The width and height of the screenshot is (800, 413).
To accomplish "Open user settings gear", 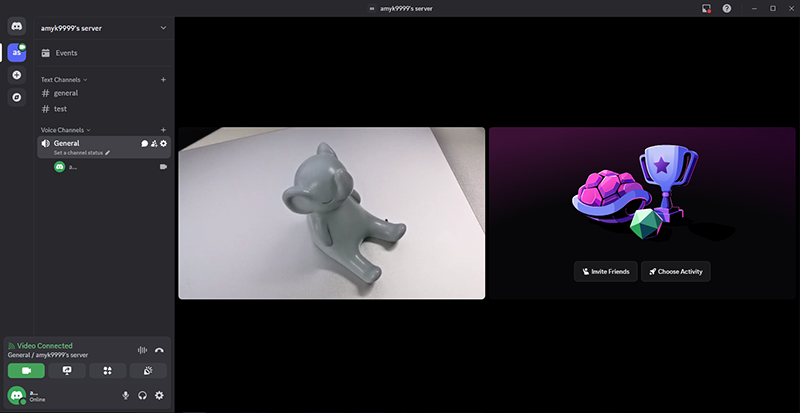I will (x=159, y=395).
